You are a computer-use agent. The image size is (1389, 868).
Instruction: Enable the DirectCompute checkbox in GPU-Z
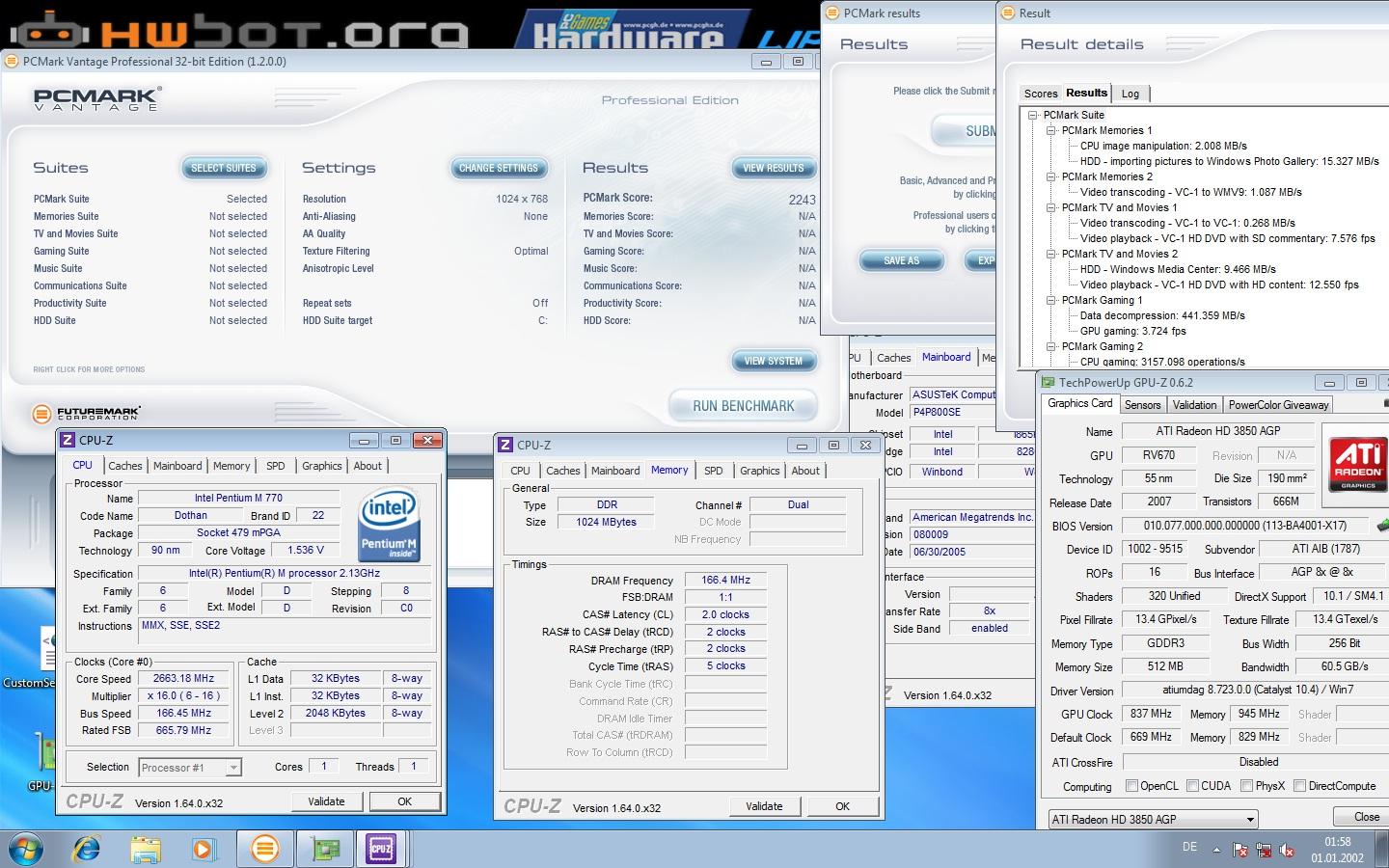(1299, 786)
